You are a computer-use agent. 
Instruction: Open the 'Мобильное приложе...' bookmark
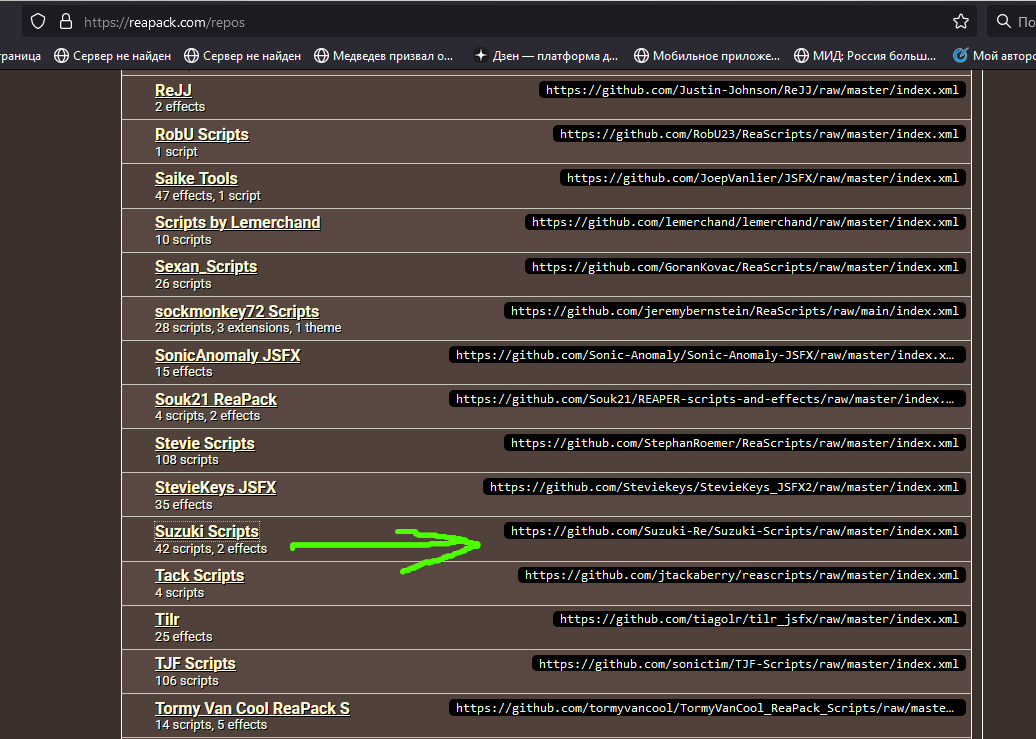[x=707, y=56]
